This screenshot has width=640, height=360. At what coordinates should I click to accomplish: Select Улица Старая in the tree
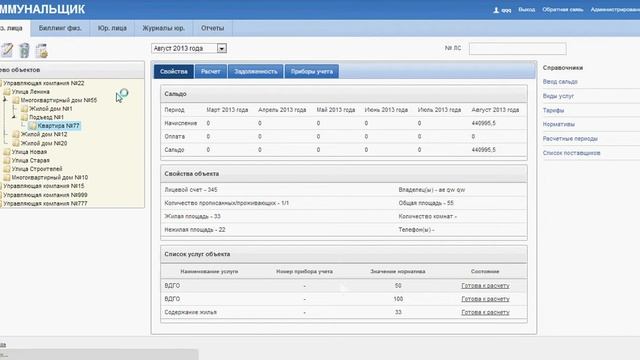[x=30, y=160]
